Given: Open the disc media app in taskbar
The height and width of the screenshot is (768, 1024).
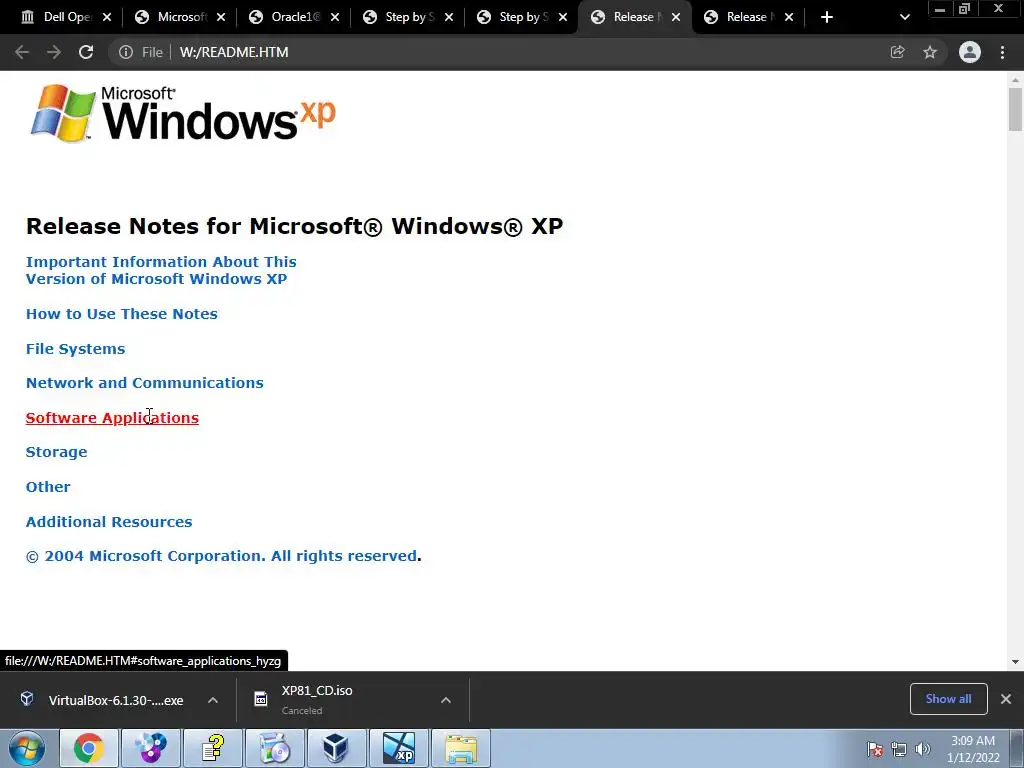Looking at the screenshot, I should coord(151,748).
